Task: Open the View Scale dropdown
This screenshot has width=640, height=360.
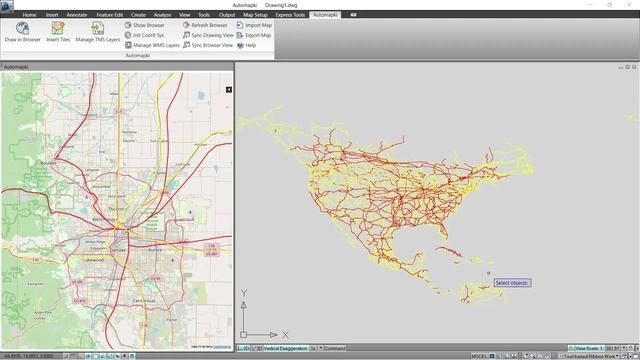Action: [623, 348]
